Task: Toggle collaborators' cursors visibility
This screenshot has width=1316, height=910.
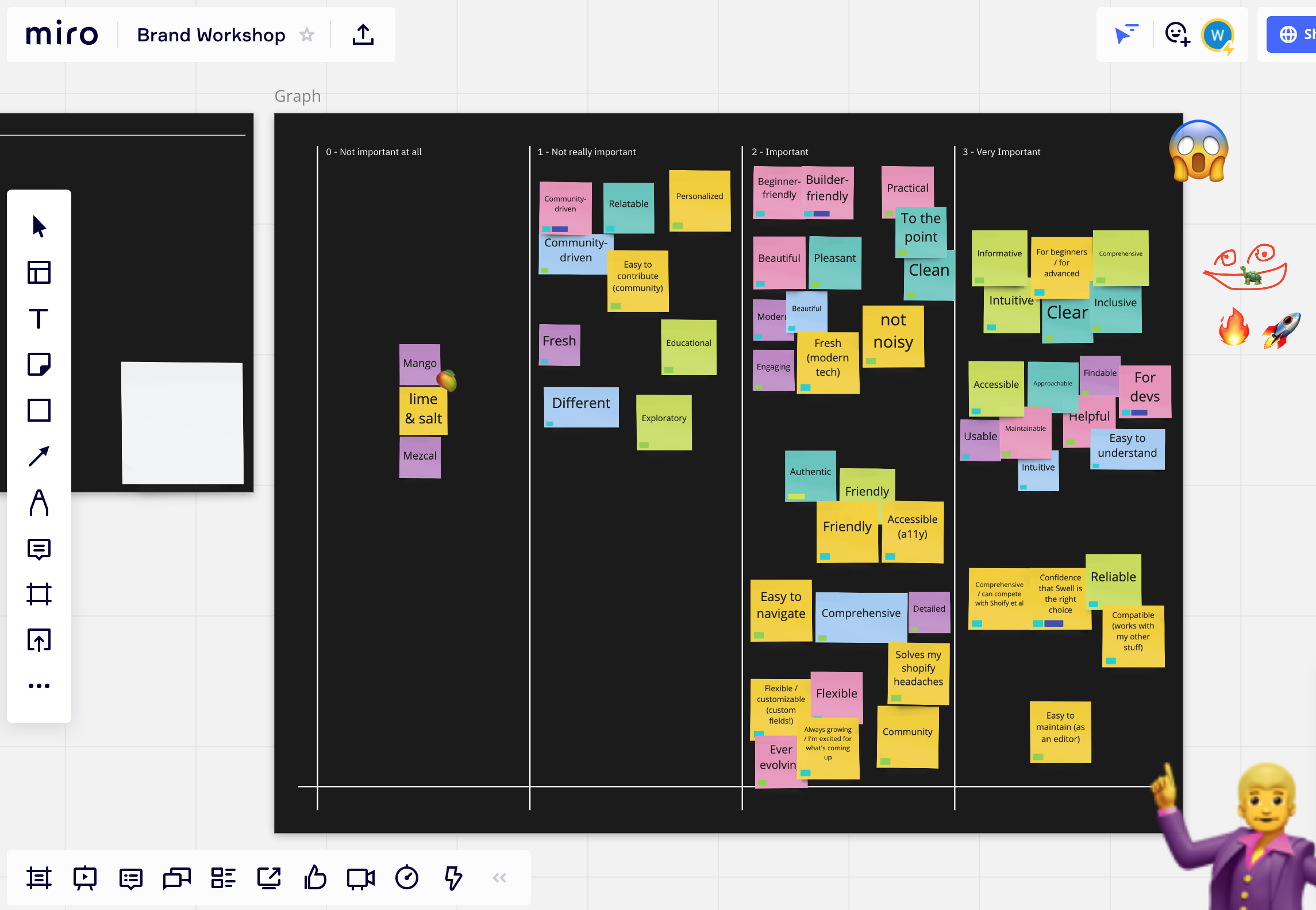Action: (1126, 34)
